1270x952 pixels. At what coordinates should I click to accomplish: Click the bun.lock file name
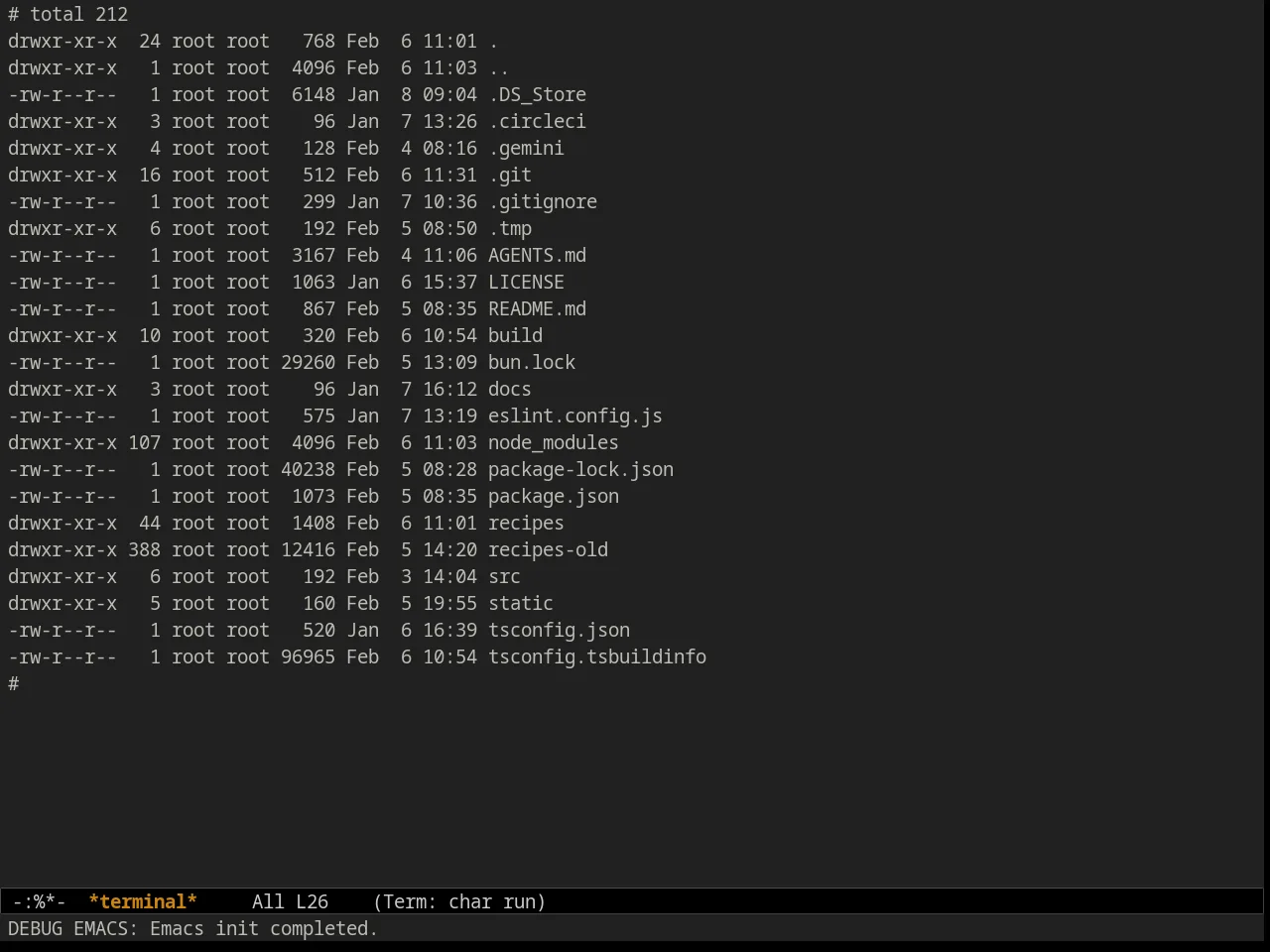point(532,362)
